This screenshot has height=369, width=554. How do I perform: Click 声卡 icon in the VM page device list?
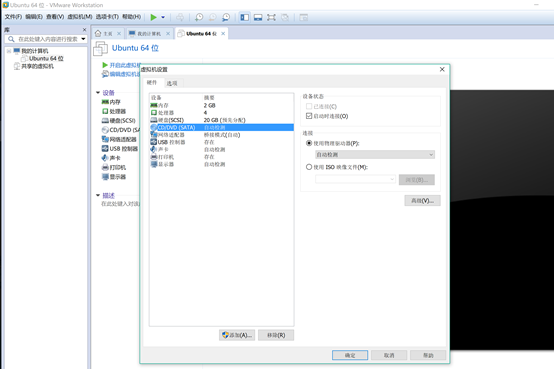[x=105, y=158]
